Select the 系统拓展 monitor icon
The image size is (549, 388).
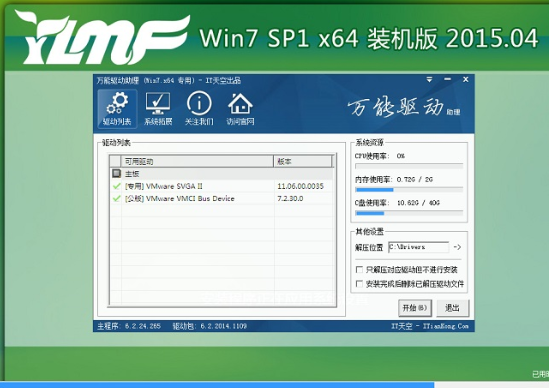click(x=158, y=109)
